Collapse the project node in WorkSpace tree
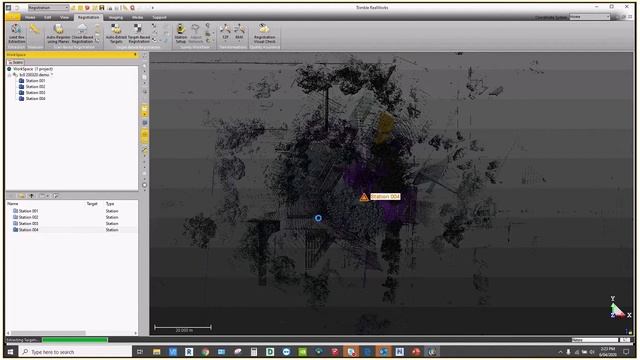The width and height of the screenshot is (640, 360). pos(10,75)
